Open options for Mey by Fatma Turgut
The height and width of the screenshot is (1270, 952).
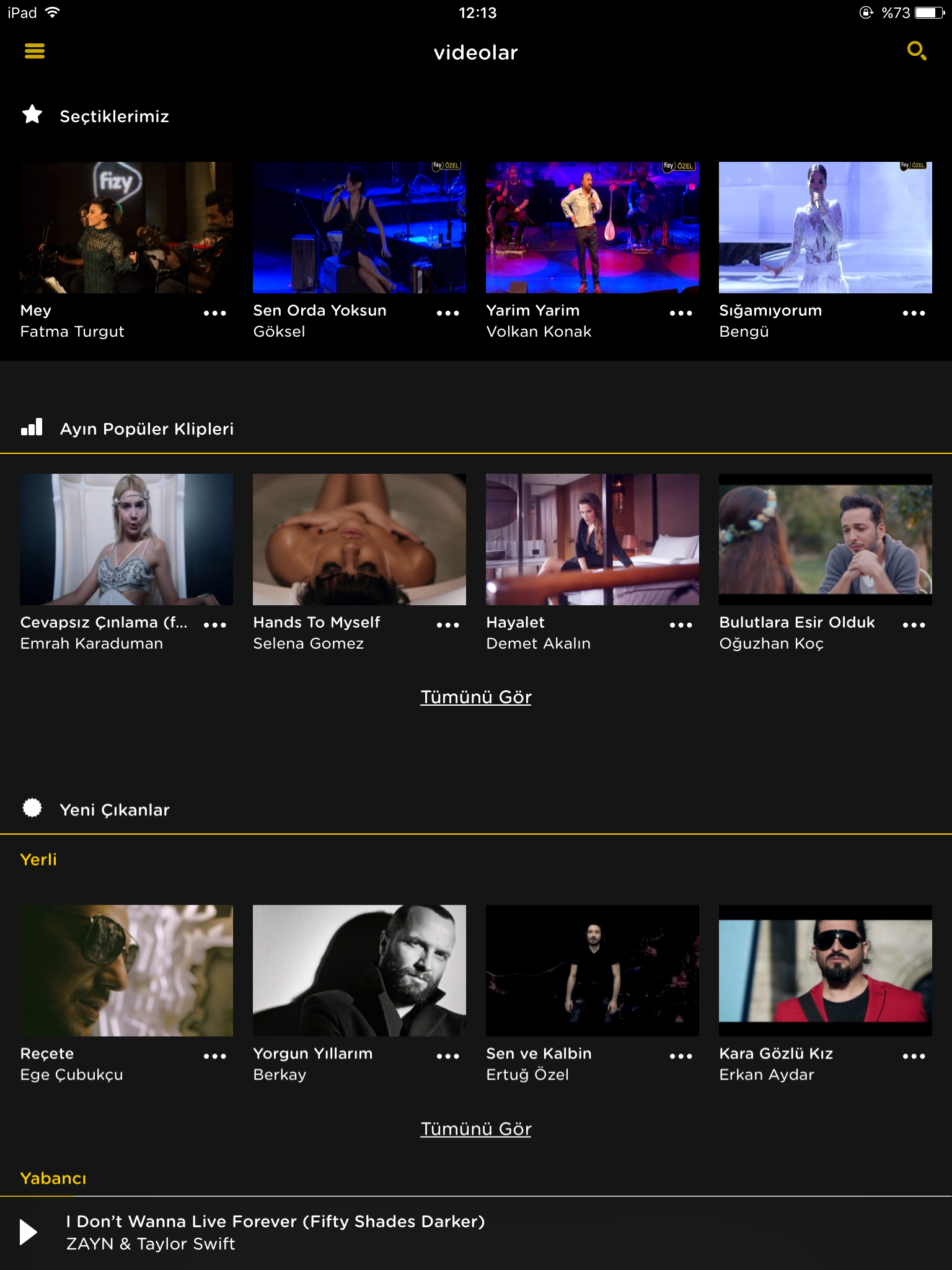[215, 313]
